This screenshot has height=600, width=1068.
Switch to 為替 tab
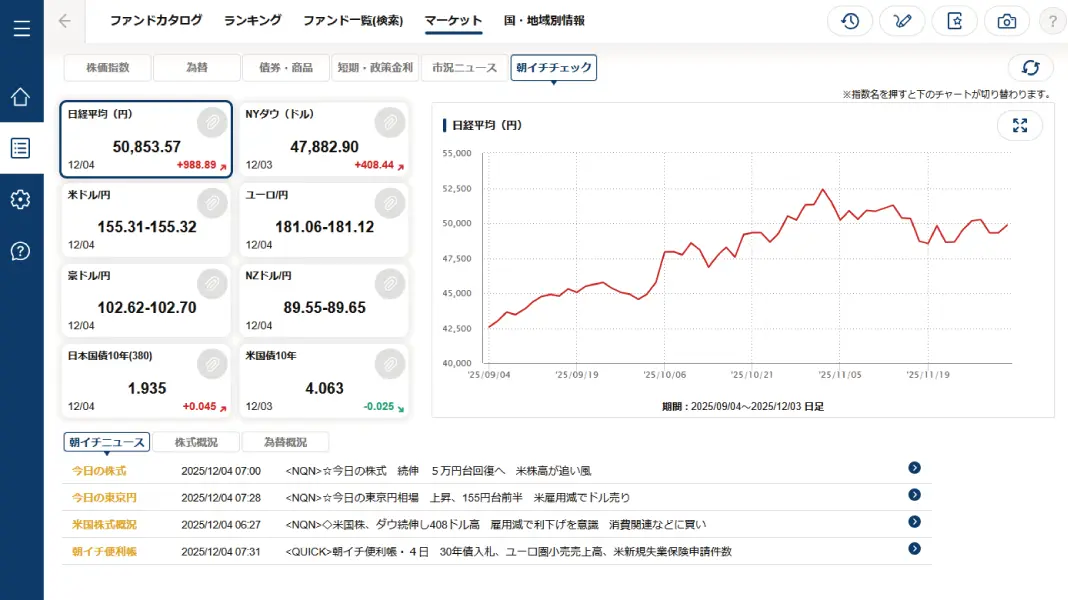tap(197, 67)
